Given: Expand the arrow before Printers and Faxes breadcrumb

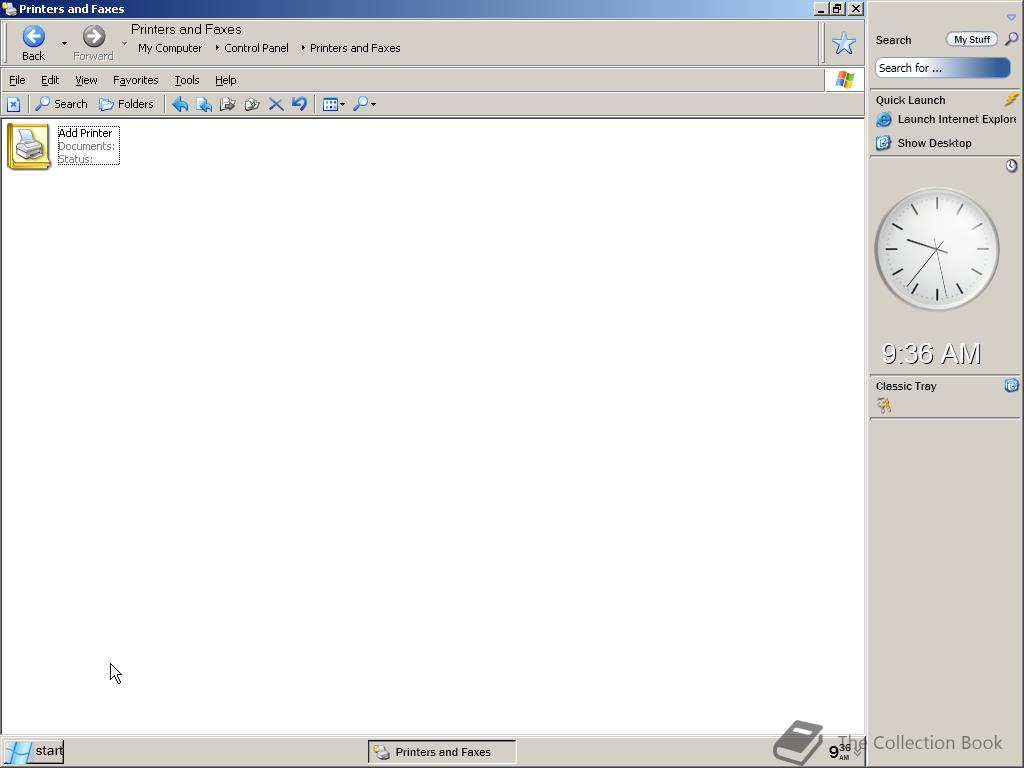Looking at the screenshot, I should (x=303, y=48).
